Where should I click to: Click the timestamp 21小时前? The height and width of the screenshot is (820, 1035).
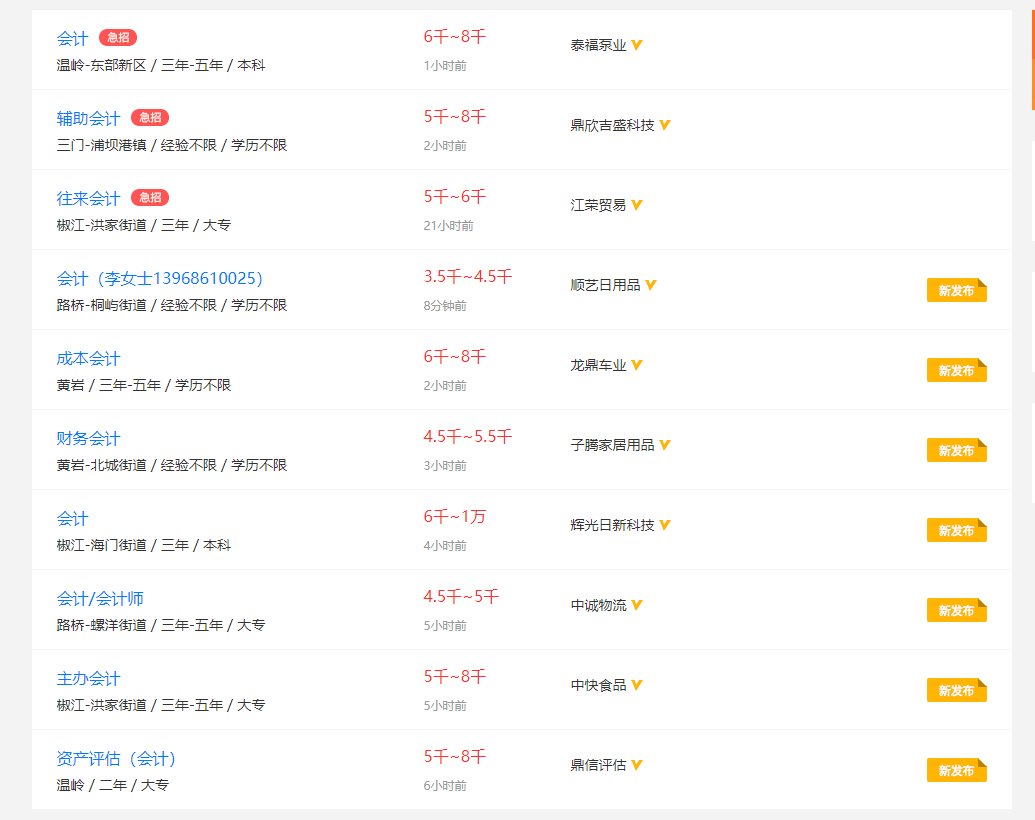(448, 226)
